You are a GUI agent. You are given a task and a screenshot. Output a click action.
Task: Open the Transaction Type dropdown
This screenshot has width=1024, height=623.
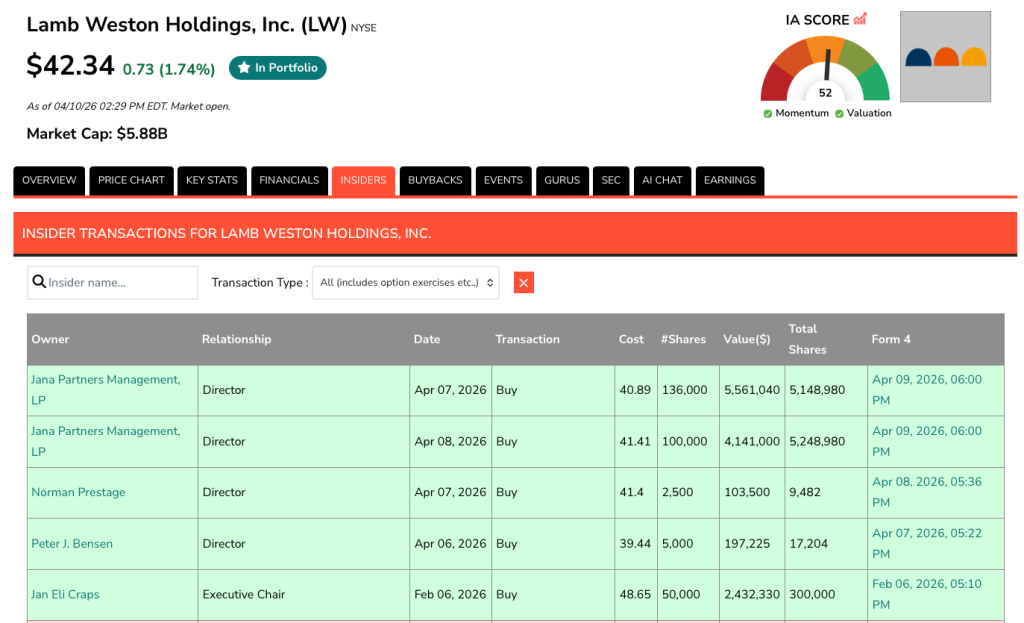pyautogui.click(x=406, y=283)
